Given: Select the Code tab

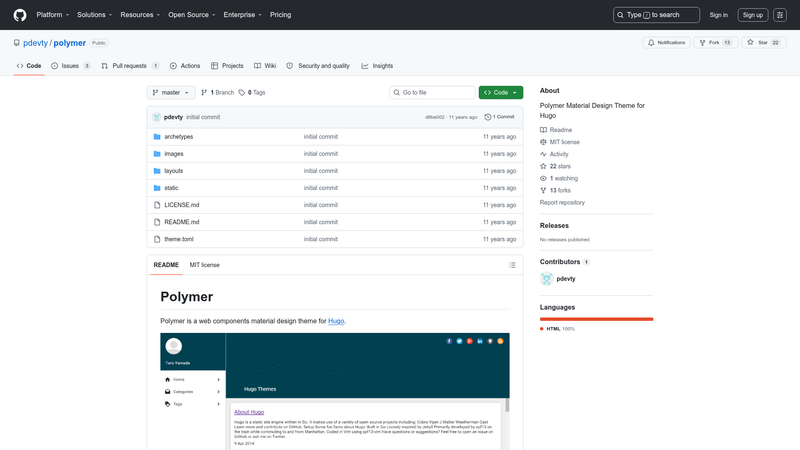Looking at the screenshot, I should click(x=29, y=66).
